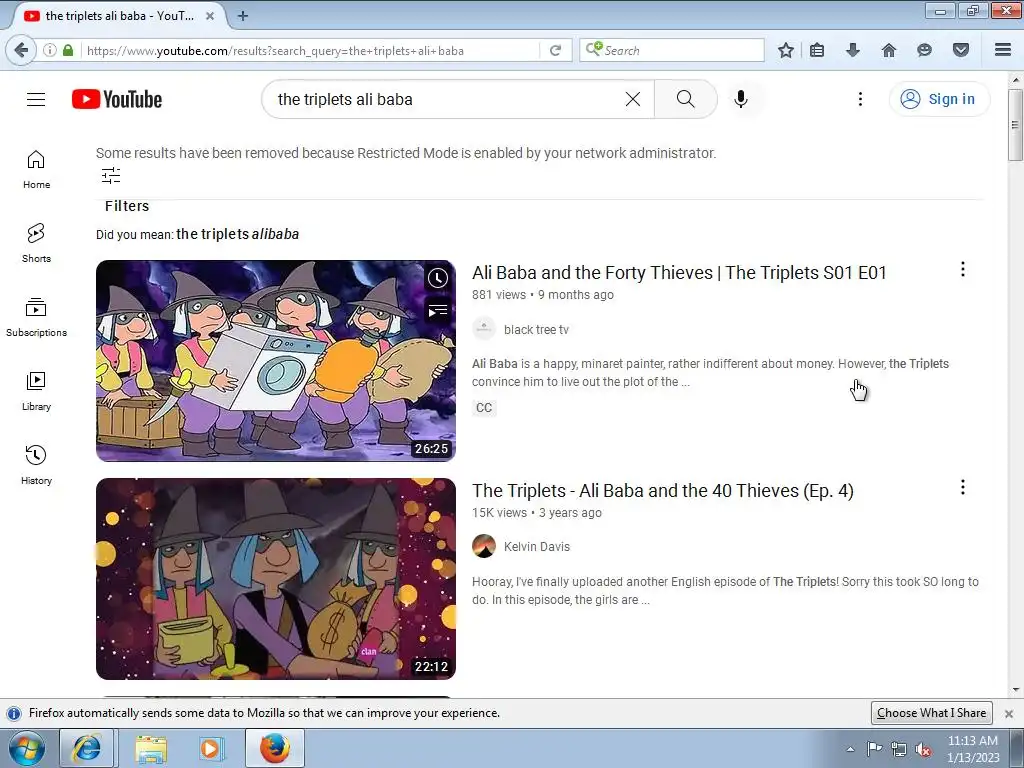Select the triplets ali baba browser tab
Viewport: 1024px width, 768px height.
click(120, 16)
